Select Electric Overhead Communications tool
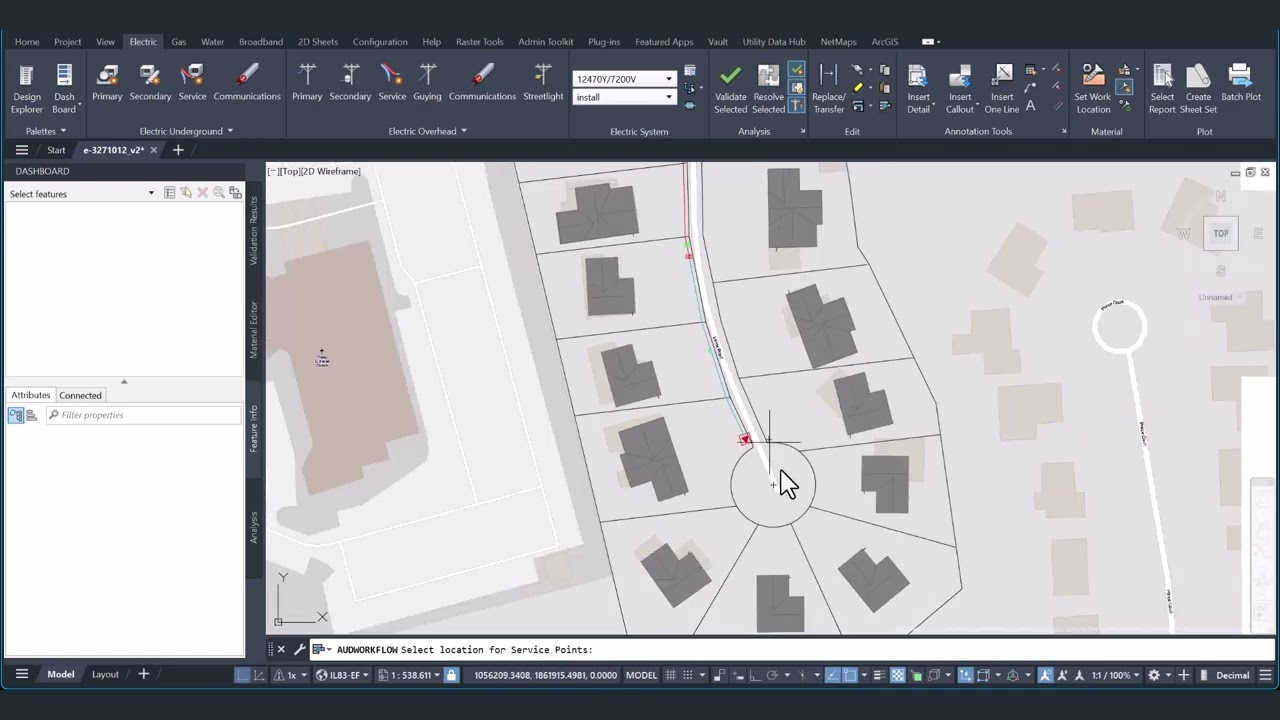 [x=482, y=83]
